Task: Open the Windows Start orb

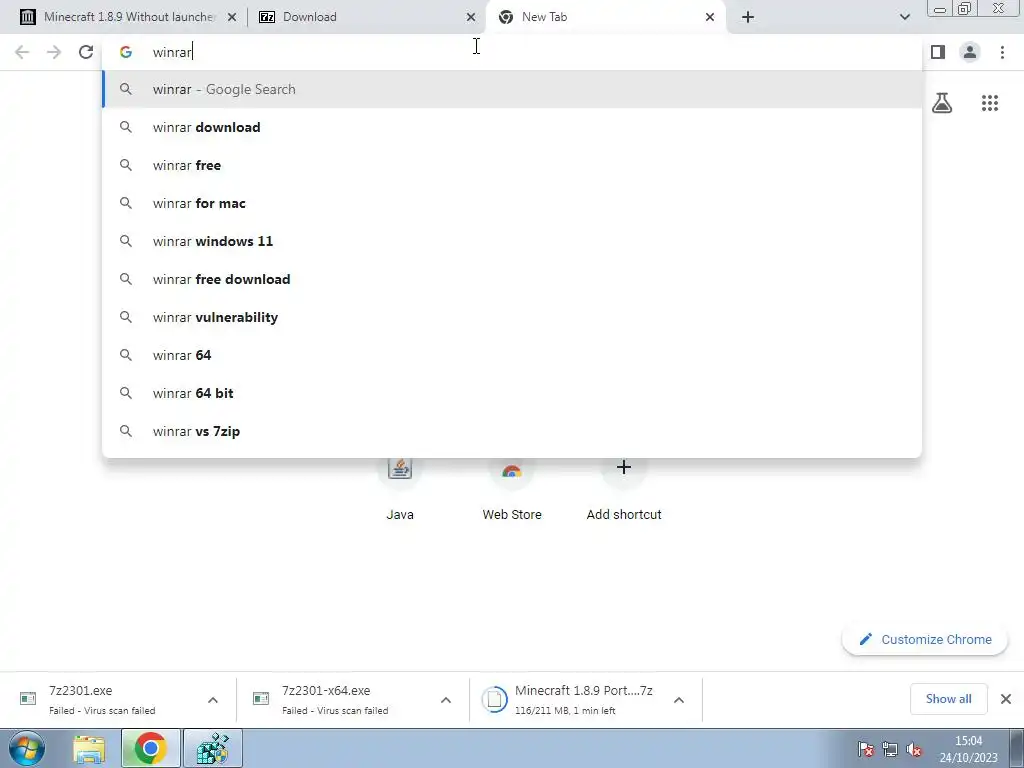Action: 27,748
